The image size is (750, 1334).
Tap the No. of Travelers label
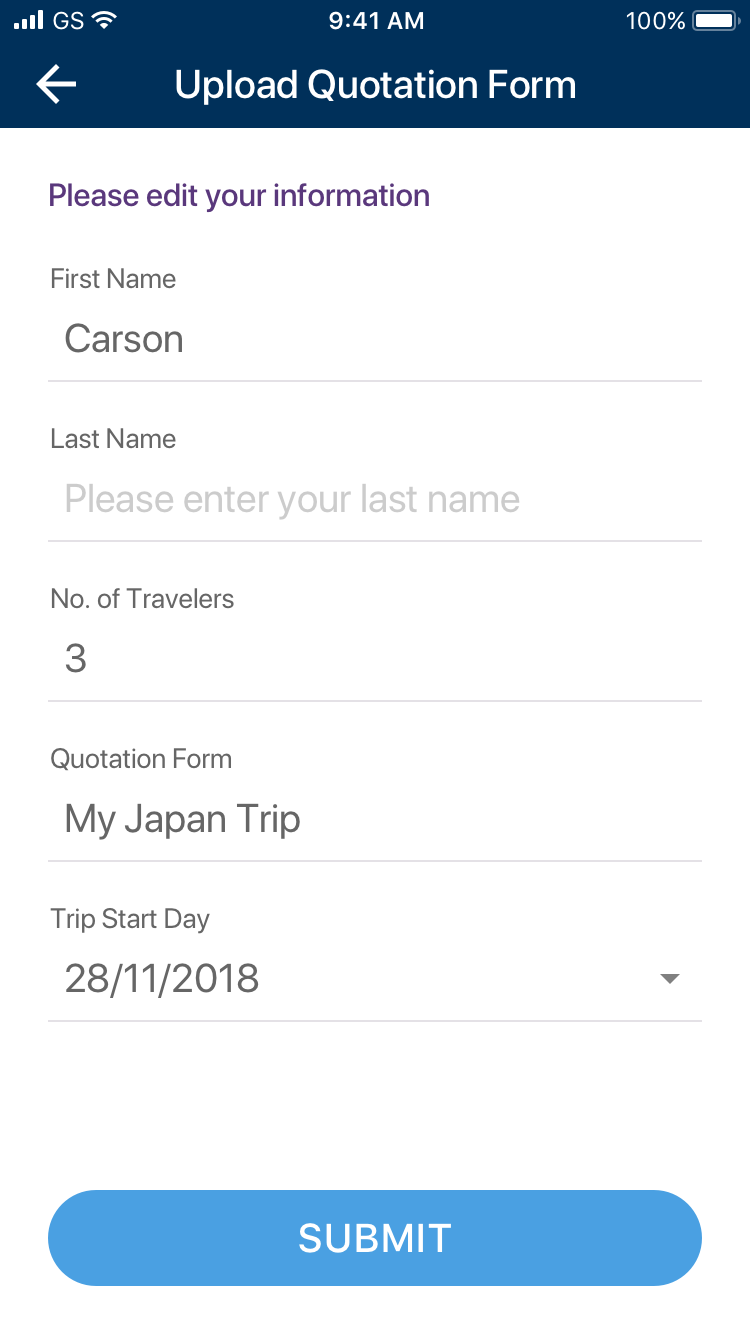pyautogui.click(x=142, y=599)
